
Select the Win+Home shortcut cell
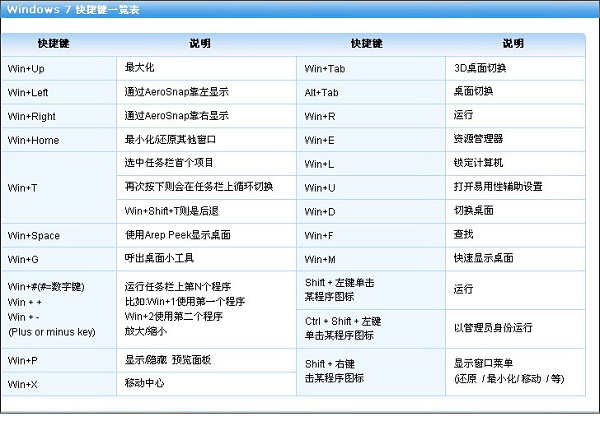tap(33, 140)
